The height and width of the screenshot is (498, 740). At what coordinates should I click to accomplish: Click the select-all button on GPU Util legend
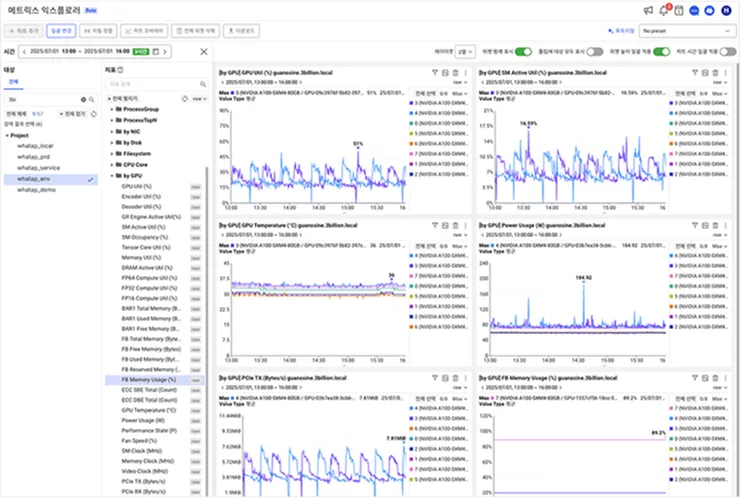click(x=426, y=93)
